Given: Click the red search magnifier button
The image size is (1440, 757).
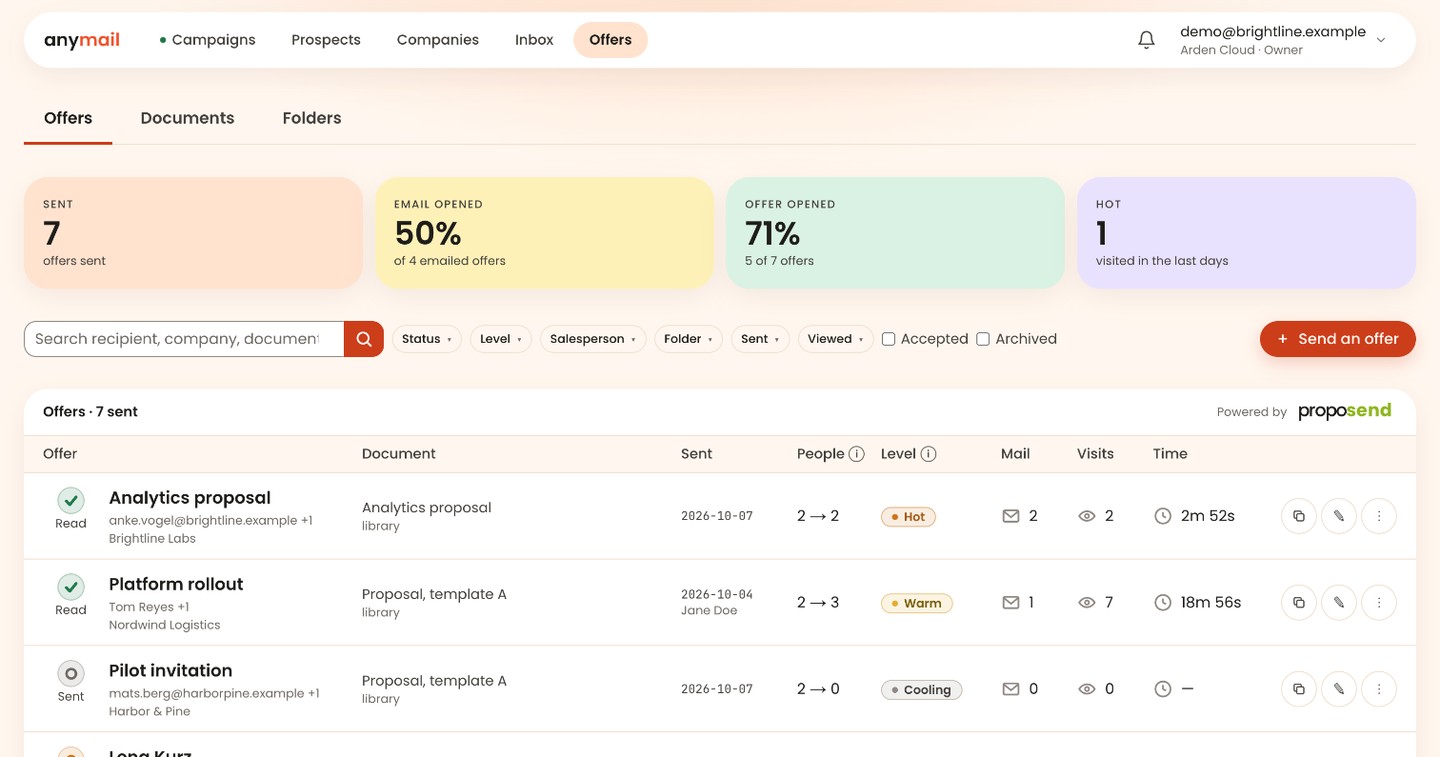Looking at the screenshot, I should [x=364, y=339].
